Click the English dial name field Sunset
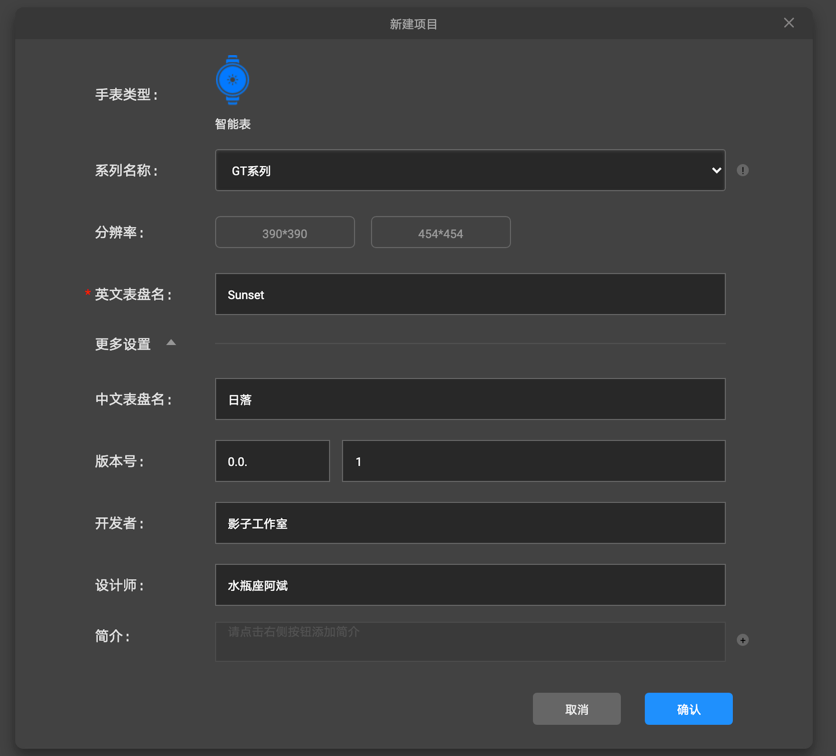The height and width of the screenshot is (756, 836). (470, 294)
